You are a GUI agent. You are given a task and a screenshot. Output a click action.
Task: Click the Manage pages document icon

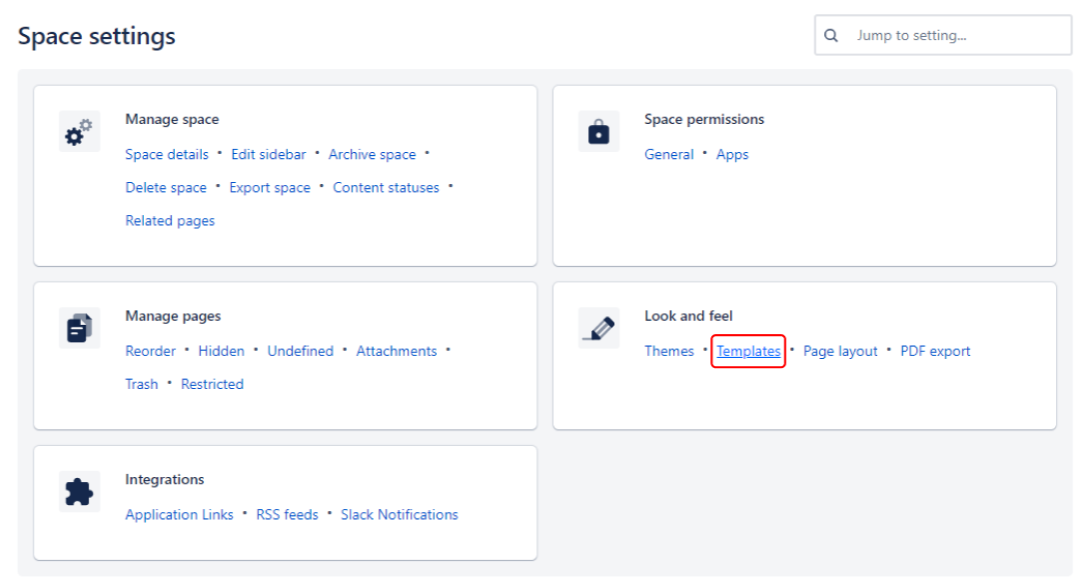pyautogui.click(x=79, y=328)
